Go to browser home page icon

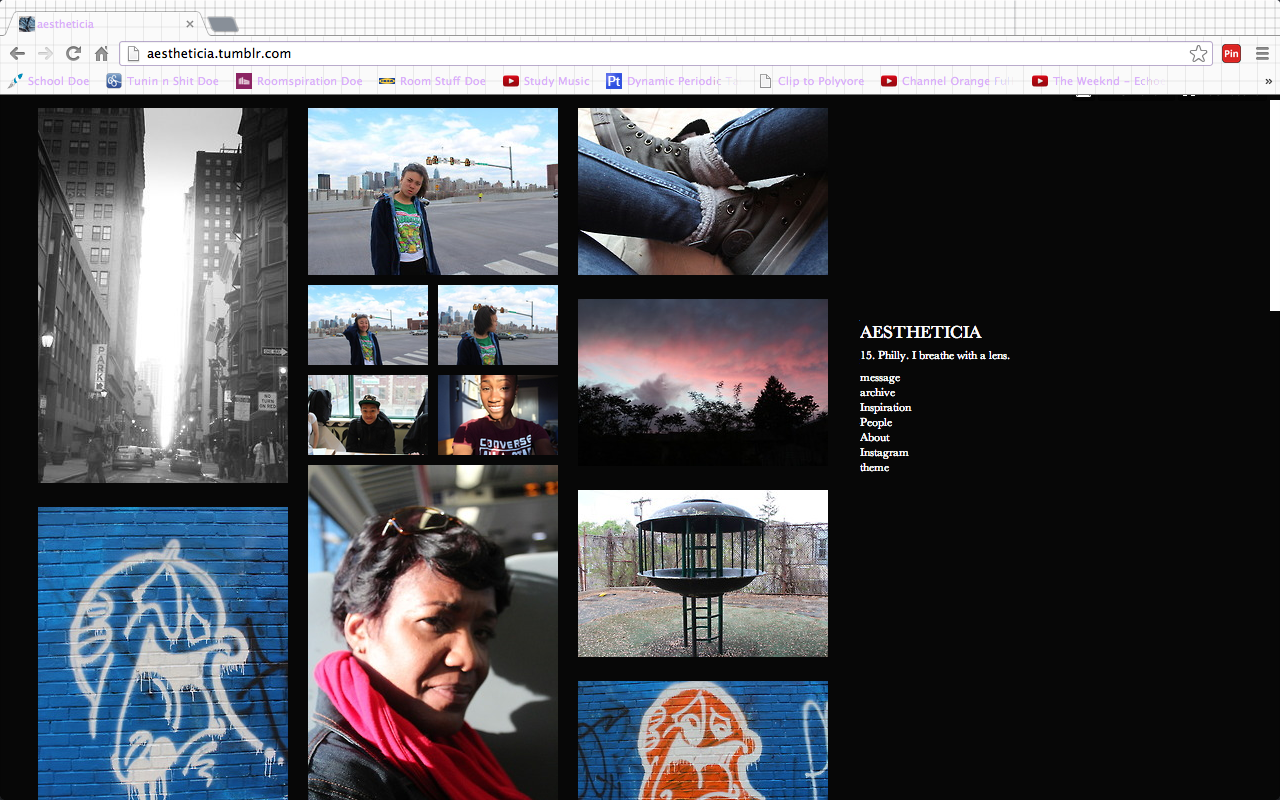pos(101,54)
